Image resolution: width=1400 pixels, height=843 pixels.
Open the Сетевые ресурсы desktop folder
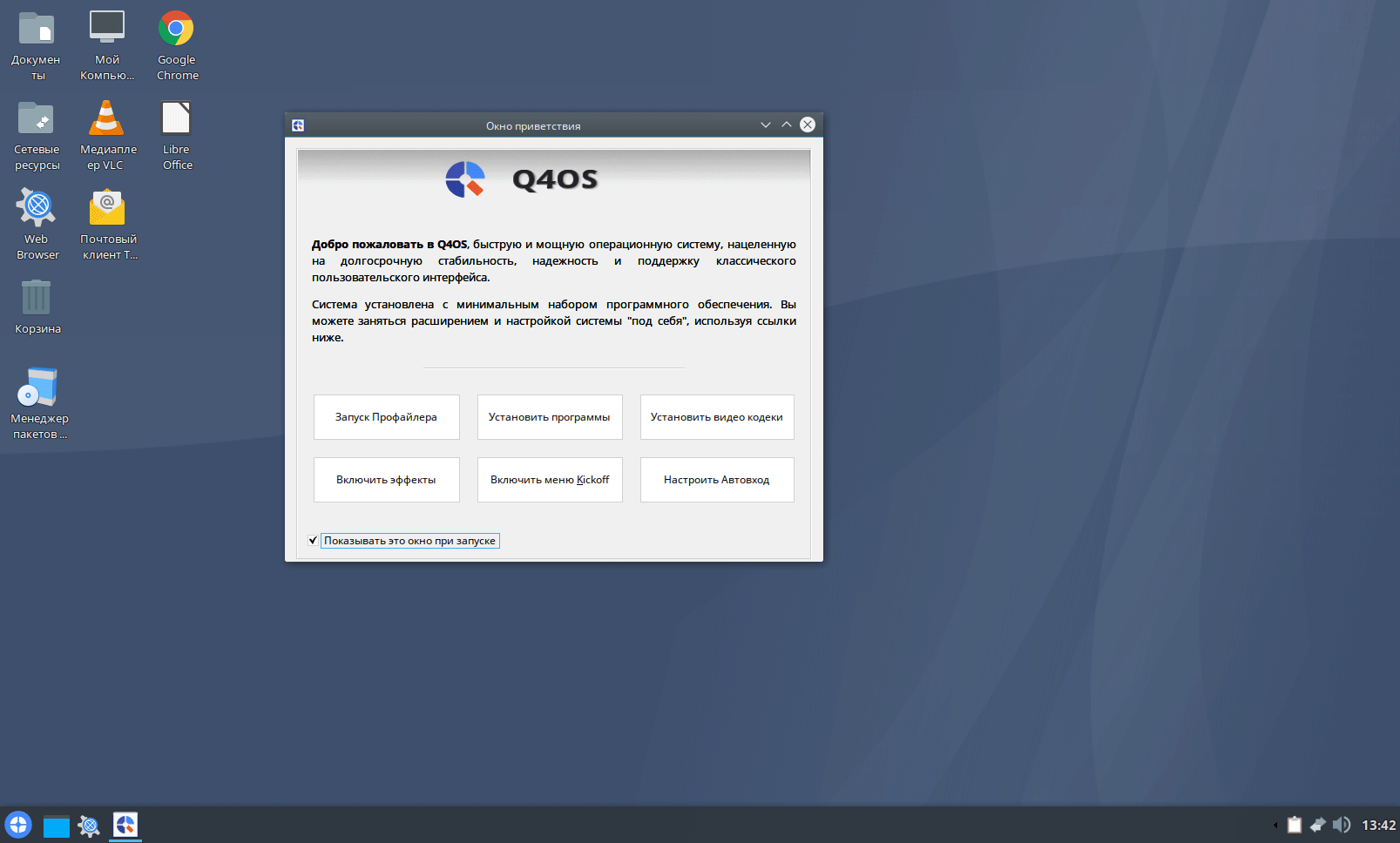pyautogui.click(x=37, y=118)
